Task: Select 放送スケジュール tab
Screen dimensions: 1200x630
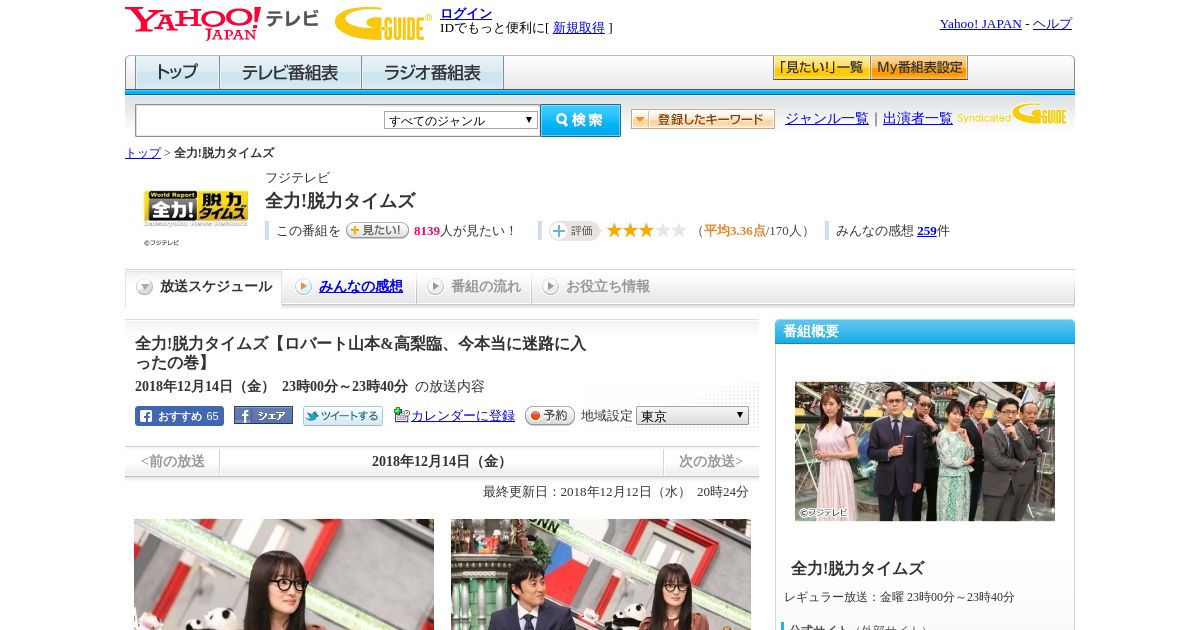Action: tap(204, 287)
